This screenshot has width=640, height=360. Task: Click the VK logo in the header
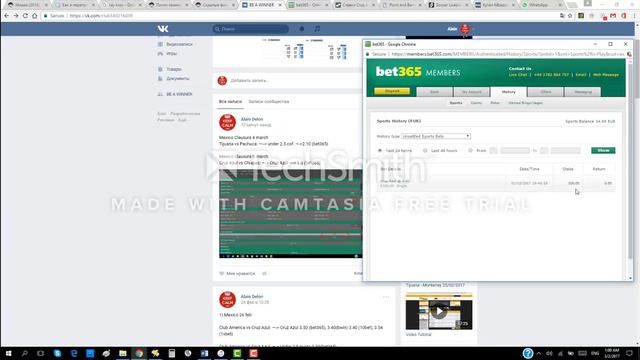coord(163,29)
